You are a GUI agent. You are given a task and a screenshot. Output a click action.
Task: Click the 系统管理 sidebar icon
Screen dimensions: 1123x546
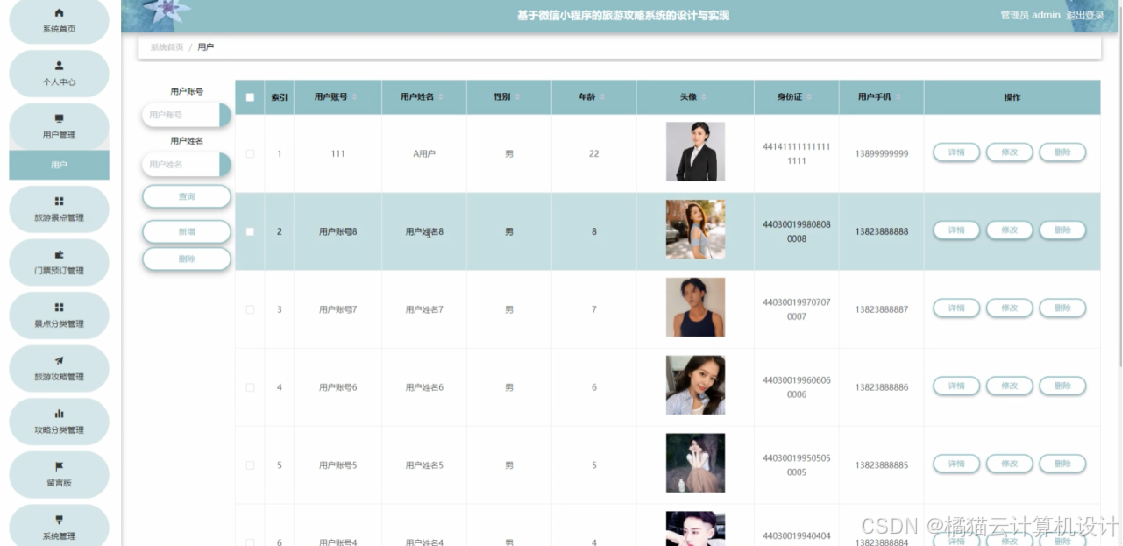pos(59,520)
